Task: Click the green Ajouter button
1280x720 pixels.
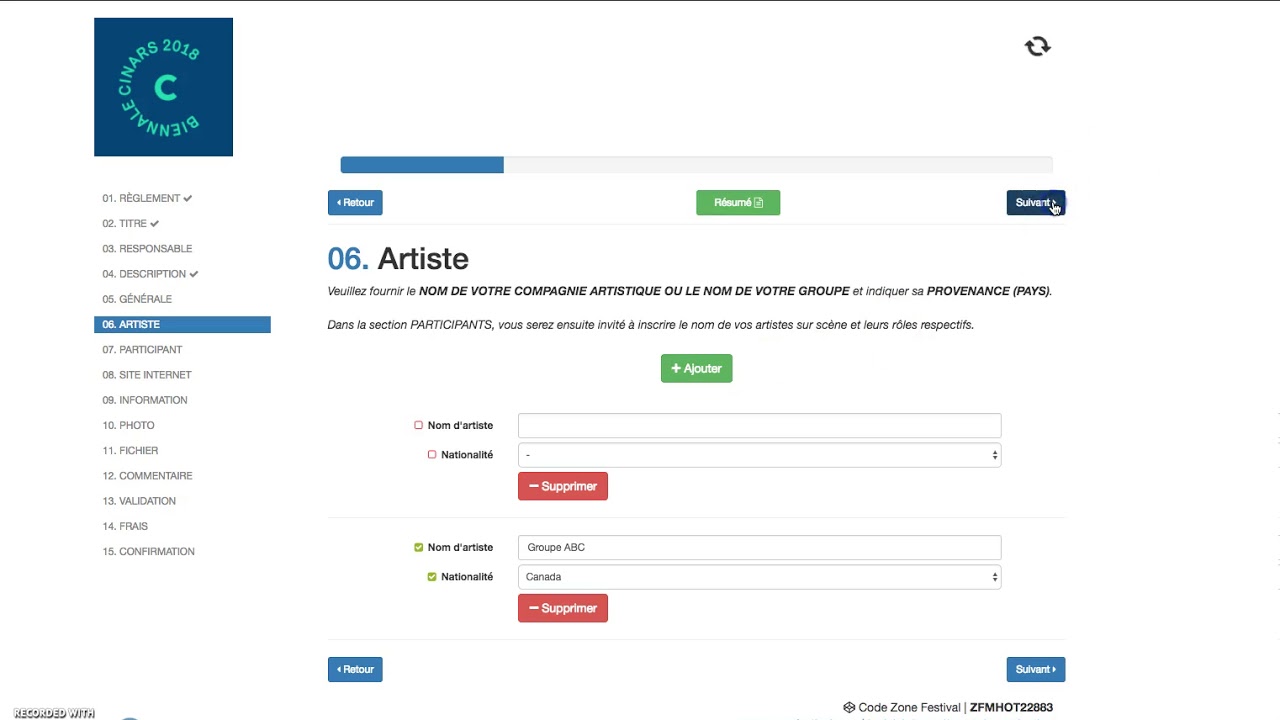Action: [x=696, y=368]
